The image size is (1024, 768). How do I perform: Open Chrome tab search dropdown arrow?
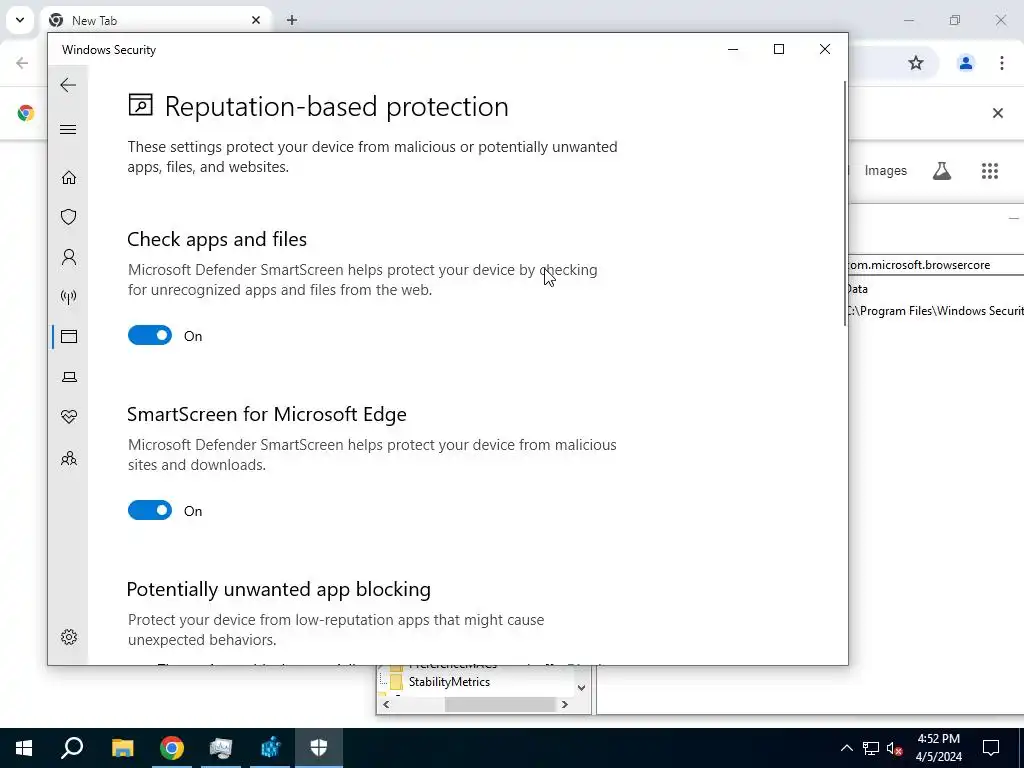pos(20,20)
